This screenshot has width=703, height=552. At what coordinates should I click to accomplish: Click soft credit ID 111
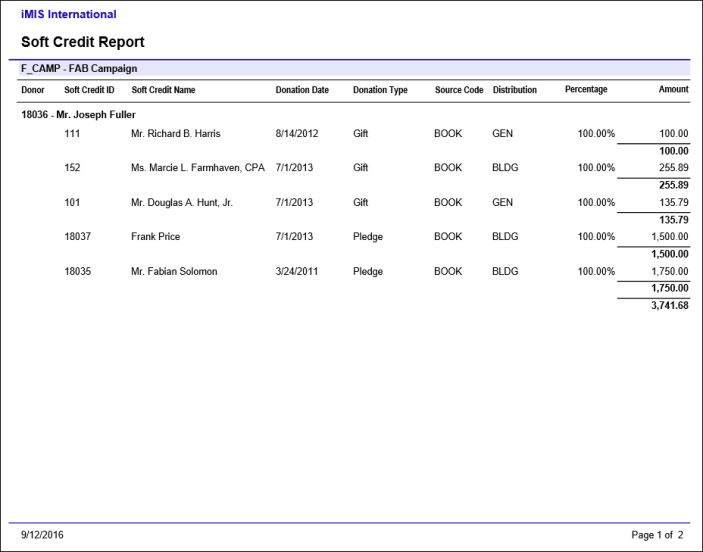72,134
